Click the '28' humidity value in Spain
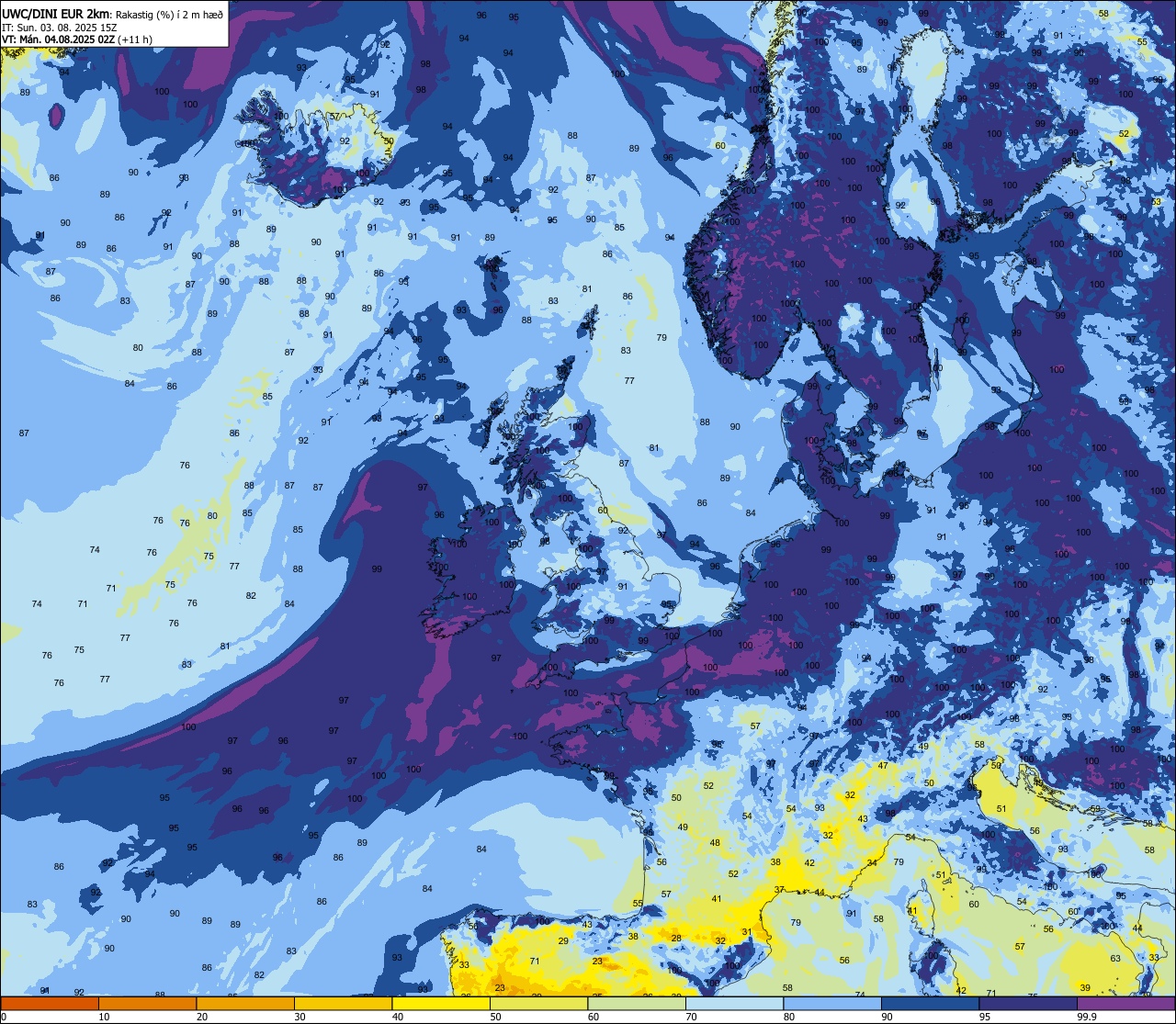This screenshot has height=1024, width=1176. [676, 938]
